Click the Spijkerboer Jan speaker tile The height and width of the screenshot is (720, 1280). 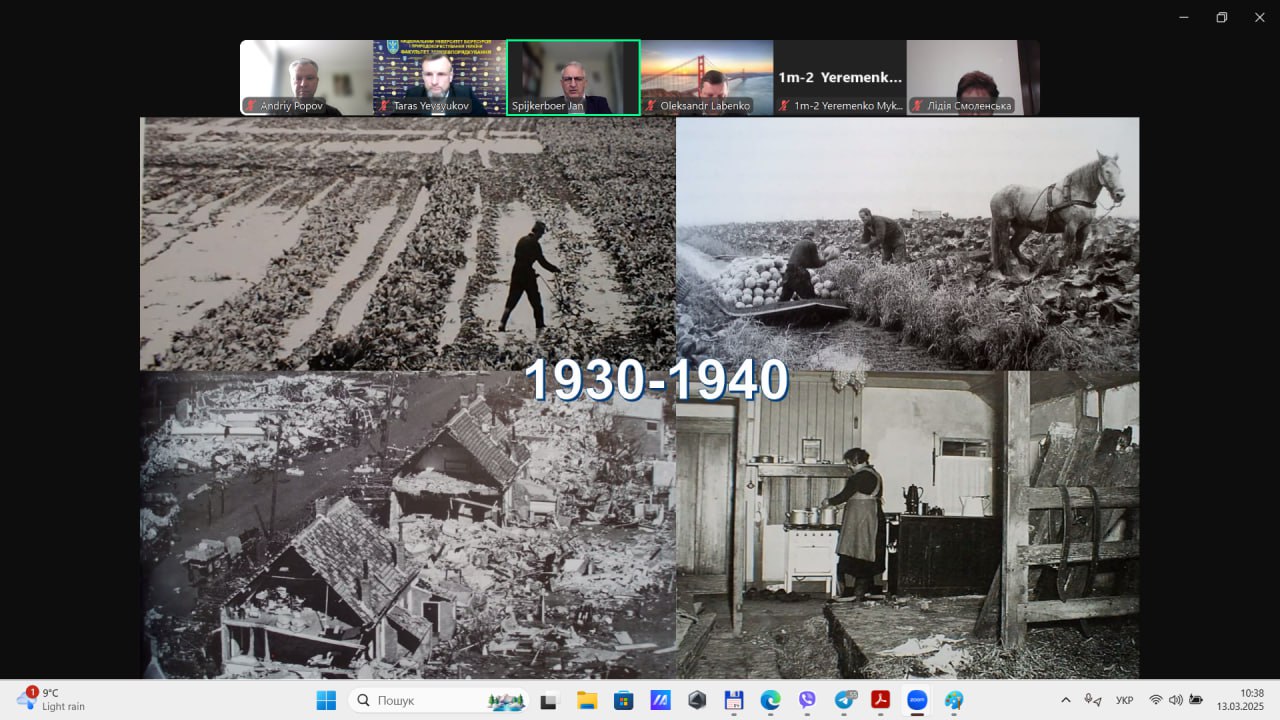tap(573, 78)
